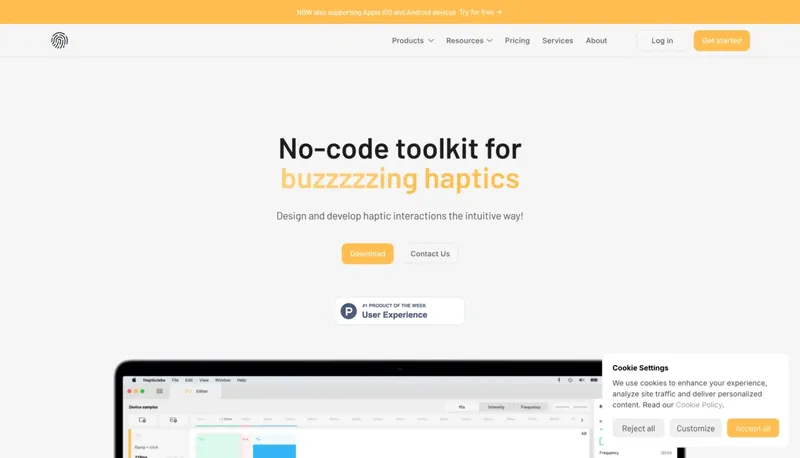The width and height of the screenshot is (800, 458).
Task: Accept all cookies
Action: pos(753,428)
